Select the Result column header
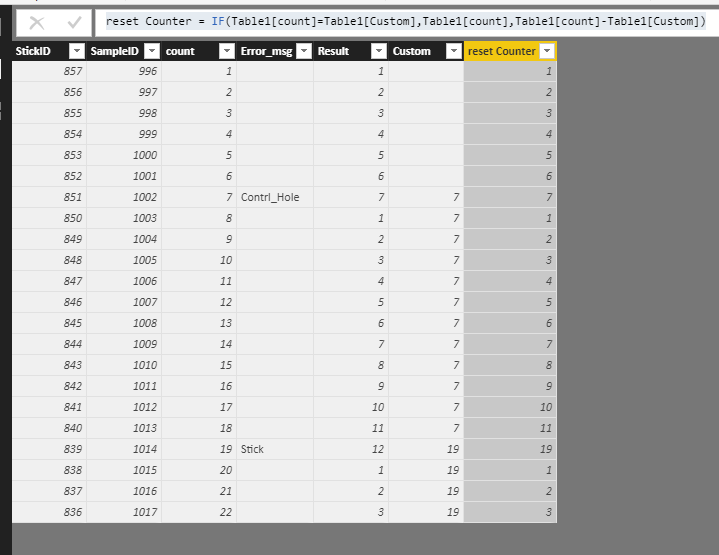719x555 pixels. point(351,51)
